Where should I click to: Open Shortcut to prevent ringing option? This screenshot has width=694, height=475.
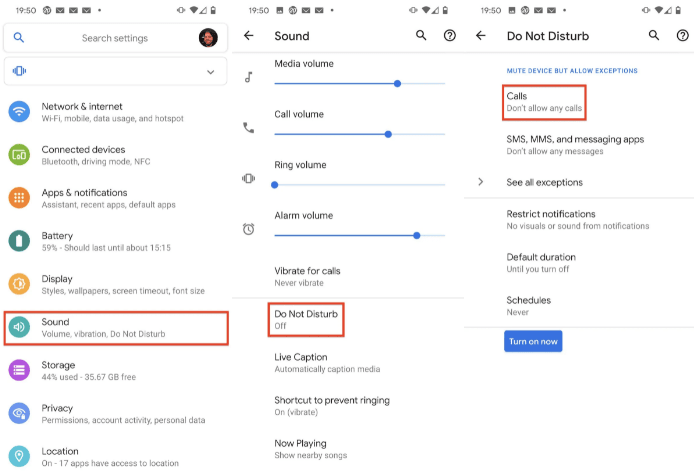pos(347,406)
